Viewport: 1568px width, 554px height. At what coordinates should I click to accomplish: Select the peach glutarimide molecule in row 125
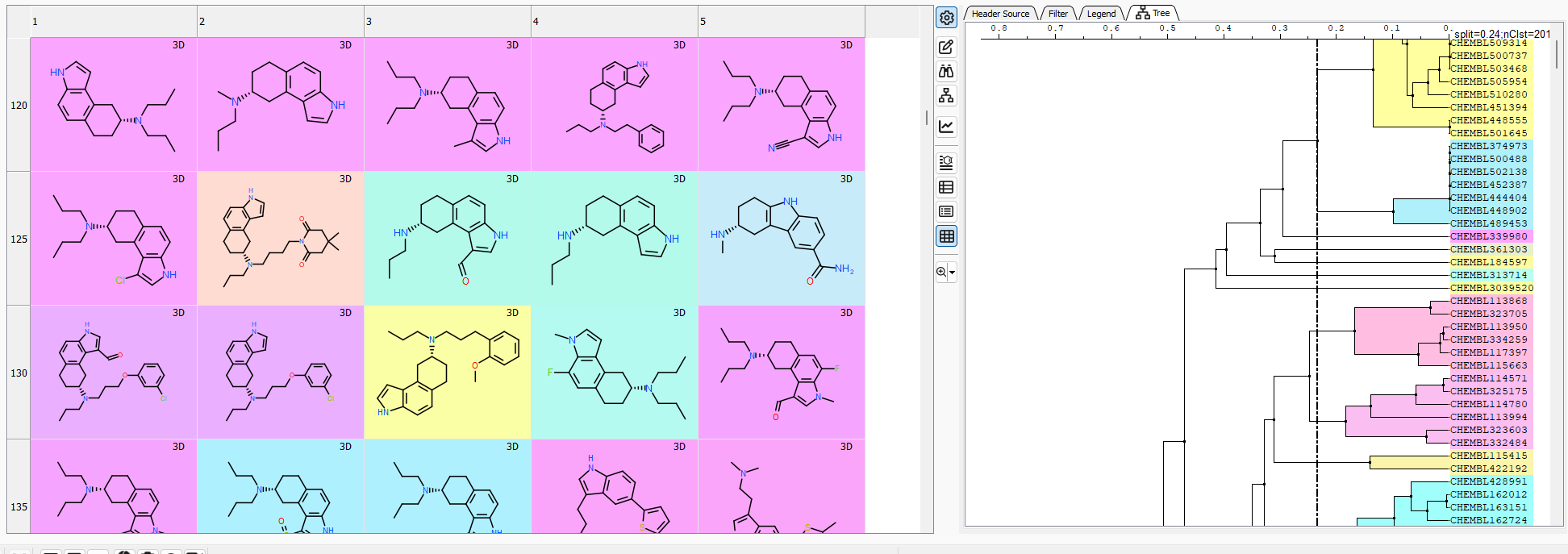point(281,239)
